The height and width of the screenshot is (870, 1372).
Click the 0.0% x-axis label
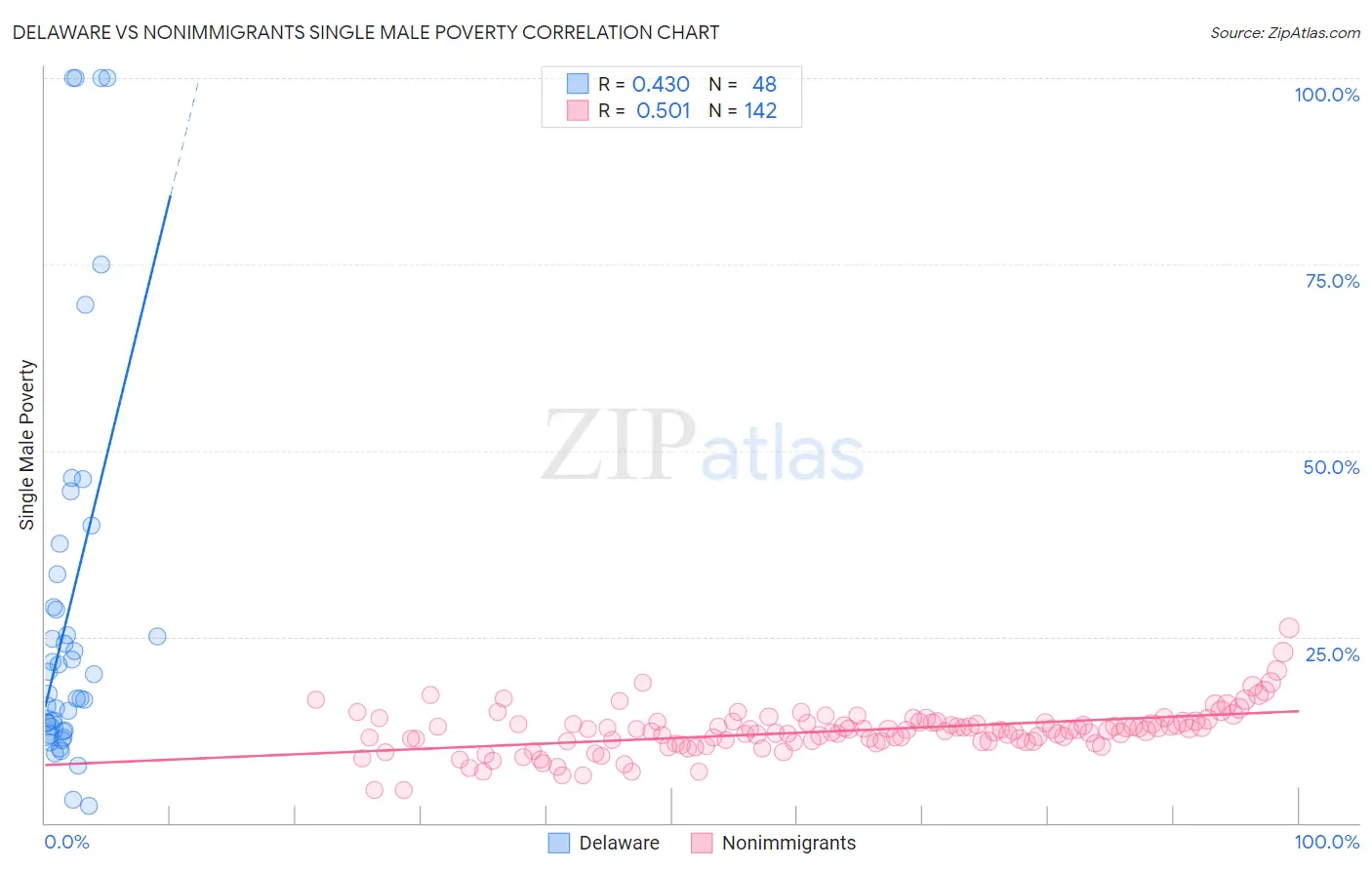click(66, 842)
